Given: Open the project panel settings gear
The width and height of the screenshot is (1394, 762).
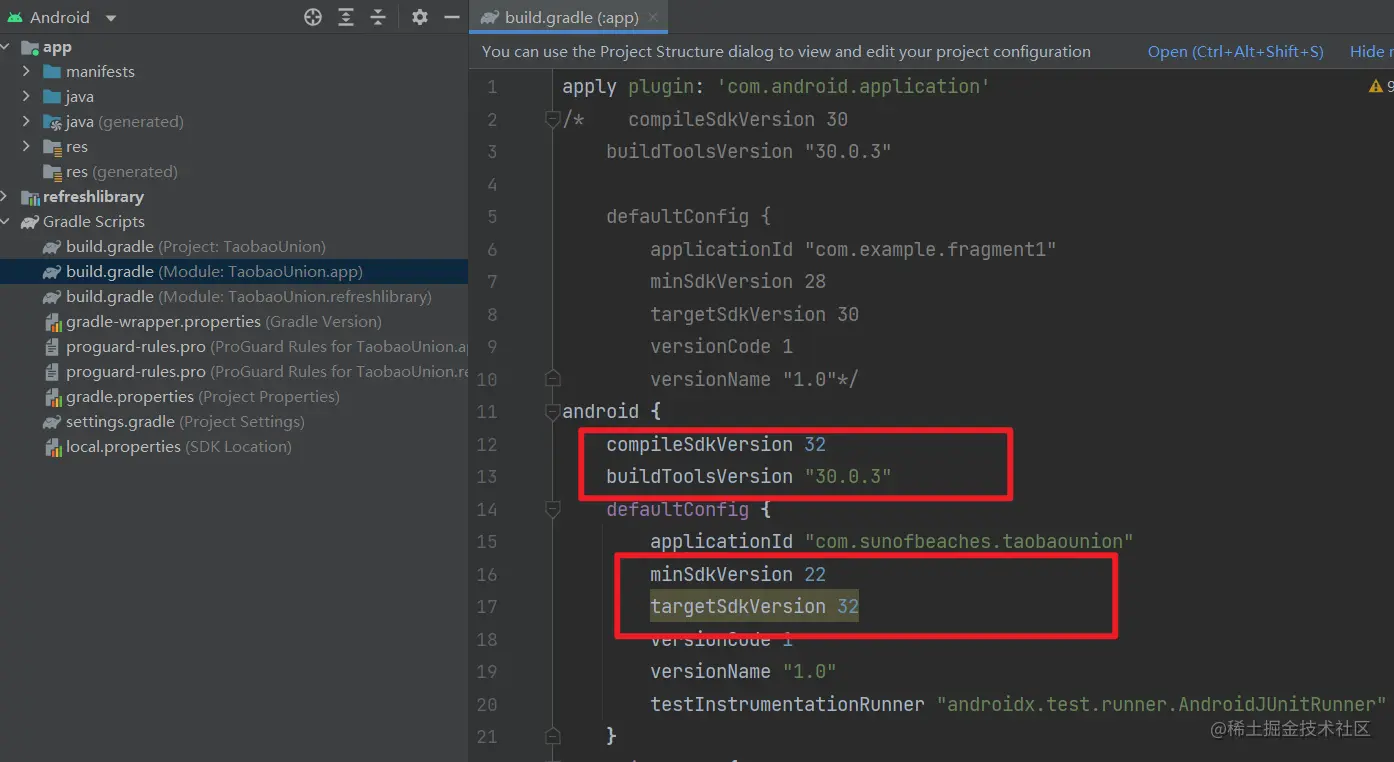Looking at the screenshot, I should click(x=420, y=17).
